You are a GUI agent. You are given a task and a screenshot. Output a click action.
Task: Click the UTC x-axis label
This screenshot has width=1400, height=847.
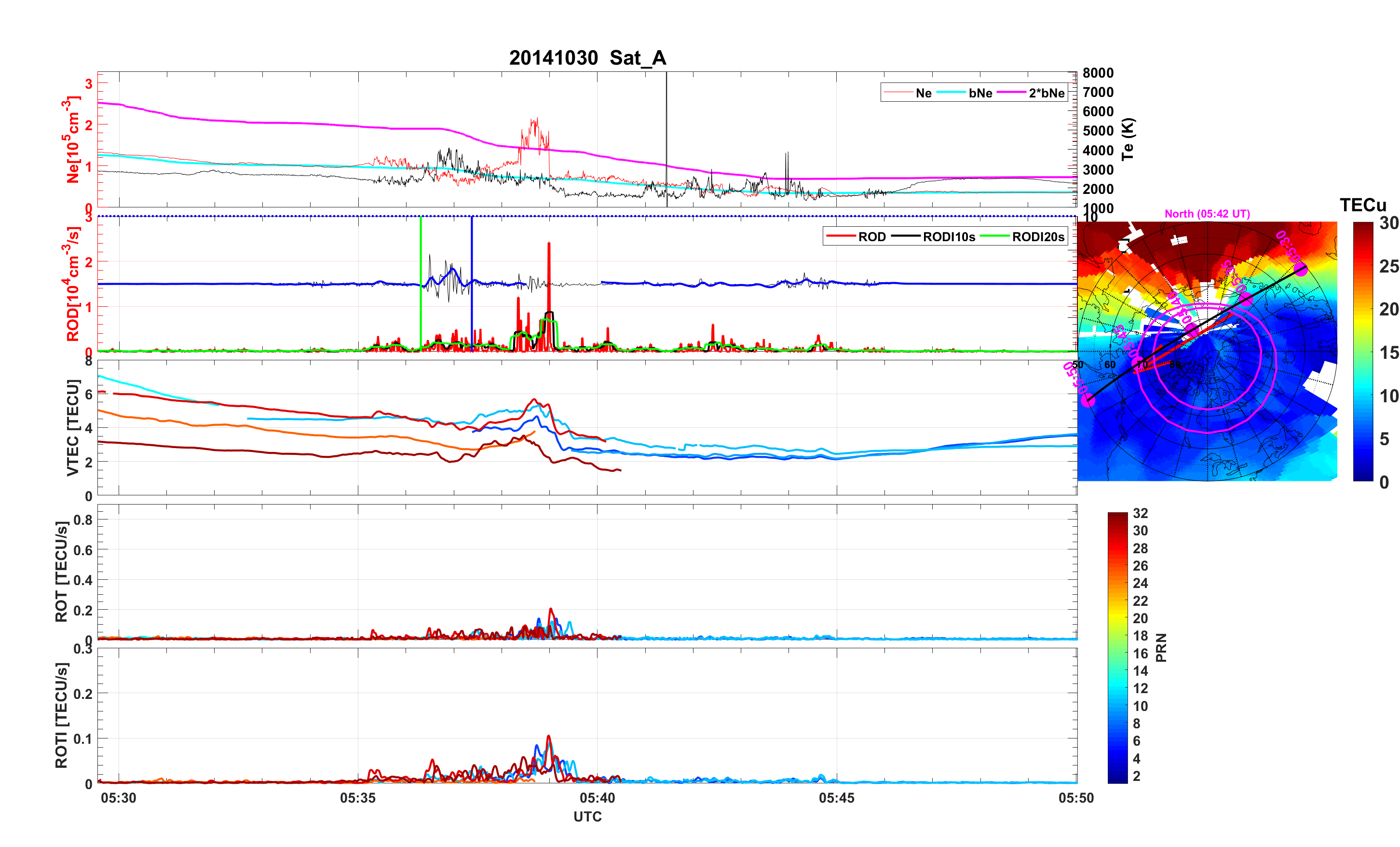pos(587,816)
